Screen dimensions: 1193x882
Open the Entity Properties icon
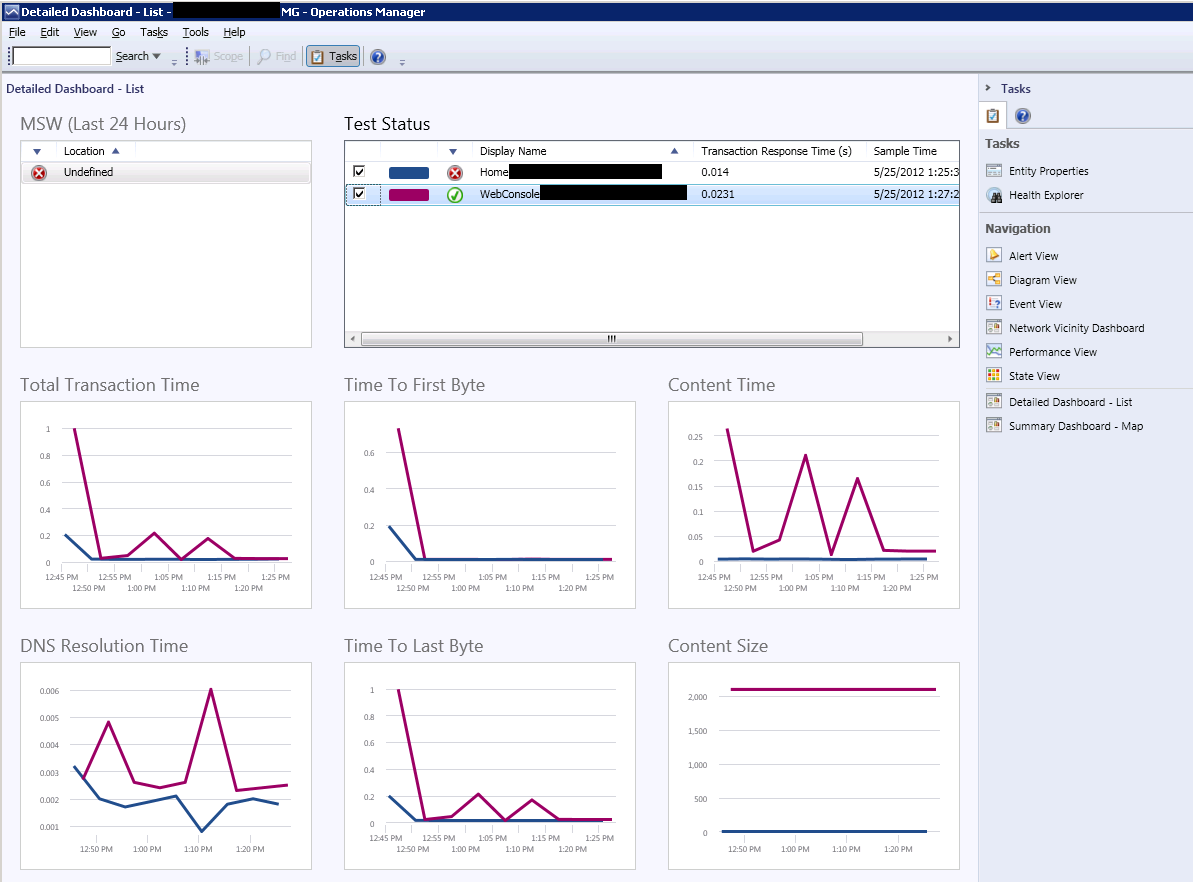click(x=994, y=170)
